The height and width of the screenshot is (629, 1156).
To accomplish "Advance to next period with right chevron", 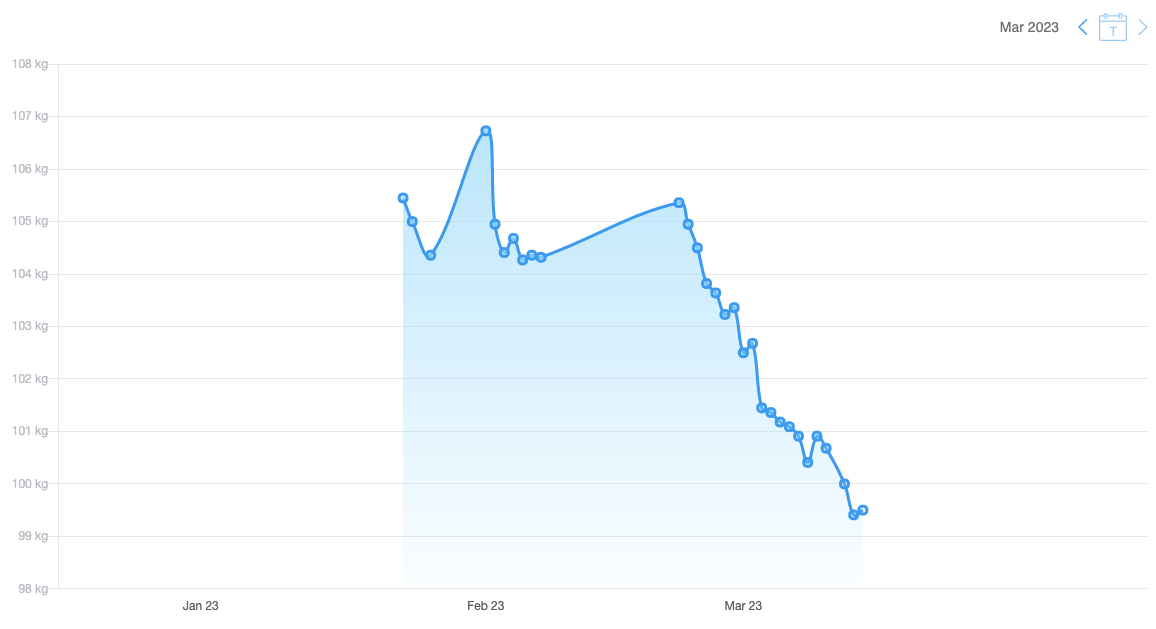I will (1143, 27).
